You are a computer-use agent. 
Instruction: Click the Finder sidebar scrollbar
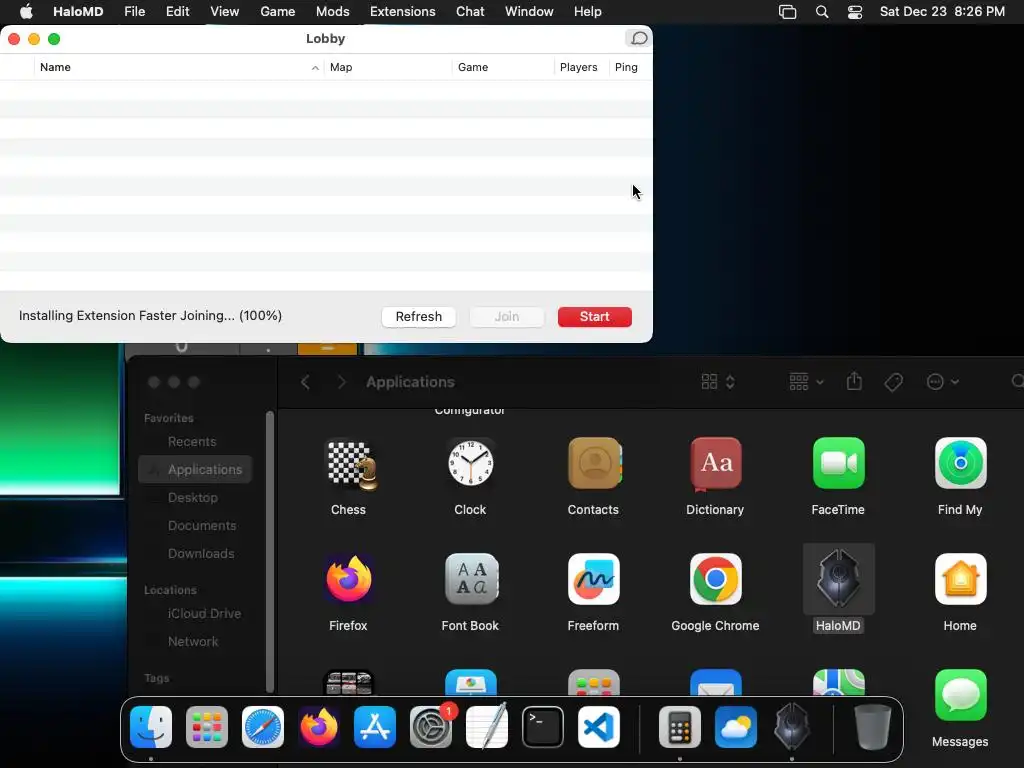point(270,552)
